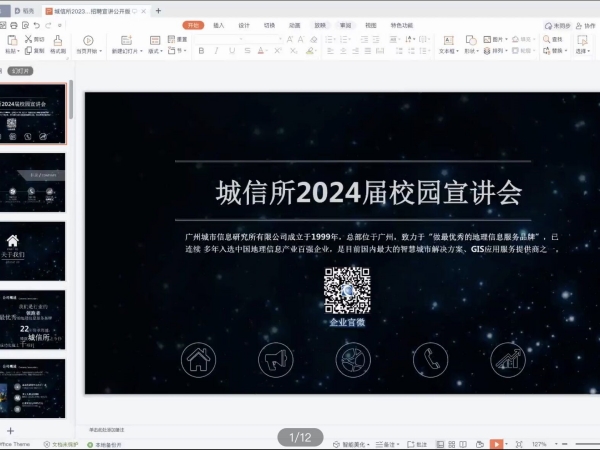Toggle center text alignment
Screen dimensions: 600x450
pos(343,51)
